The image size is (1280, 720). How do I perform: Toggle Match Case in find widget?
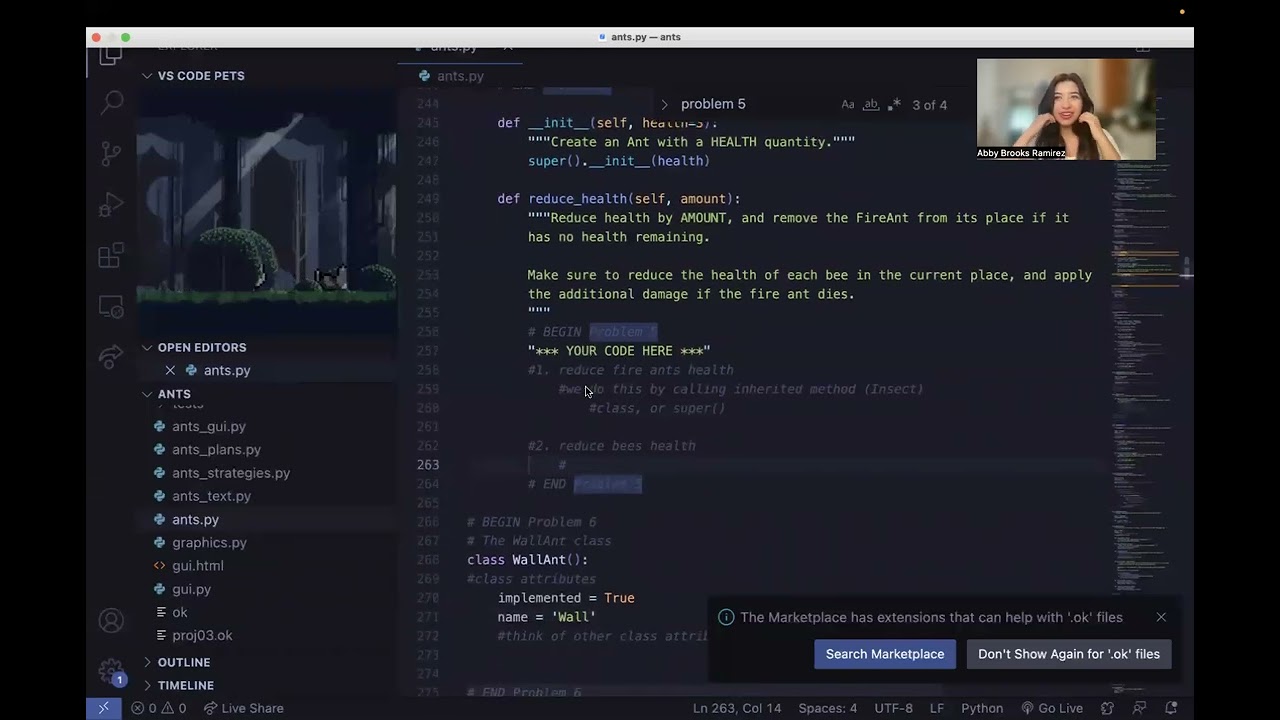pos(847,104)
